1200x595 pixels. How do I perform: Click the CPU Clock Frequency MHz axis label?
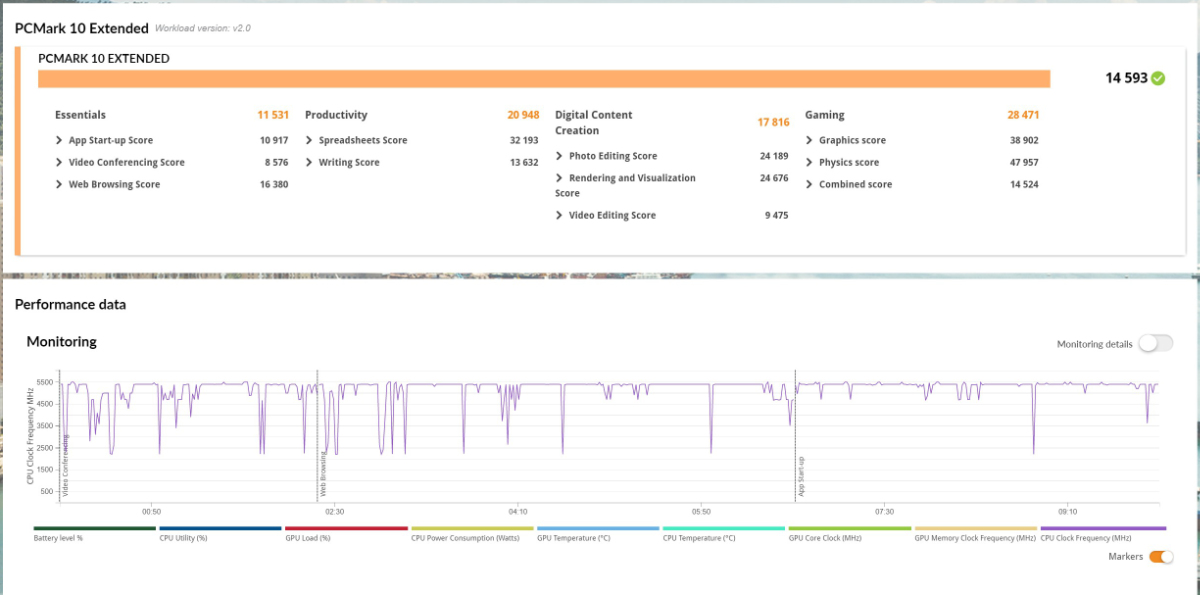[31, 438]
